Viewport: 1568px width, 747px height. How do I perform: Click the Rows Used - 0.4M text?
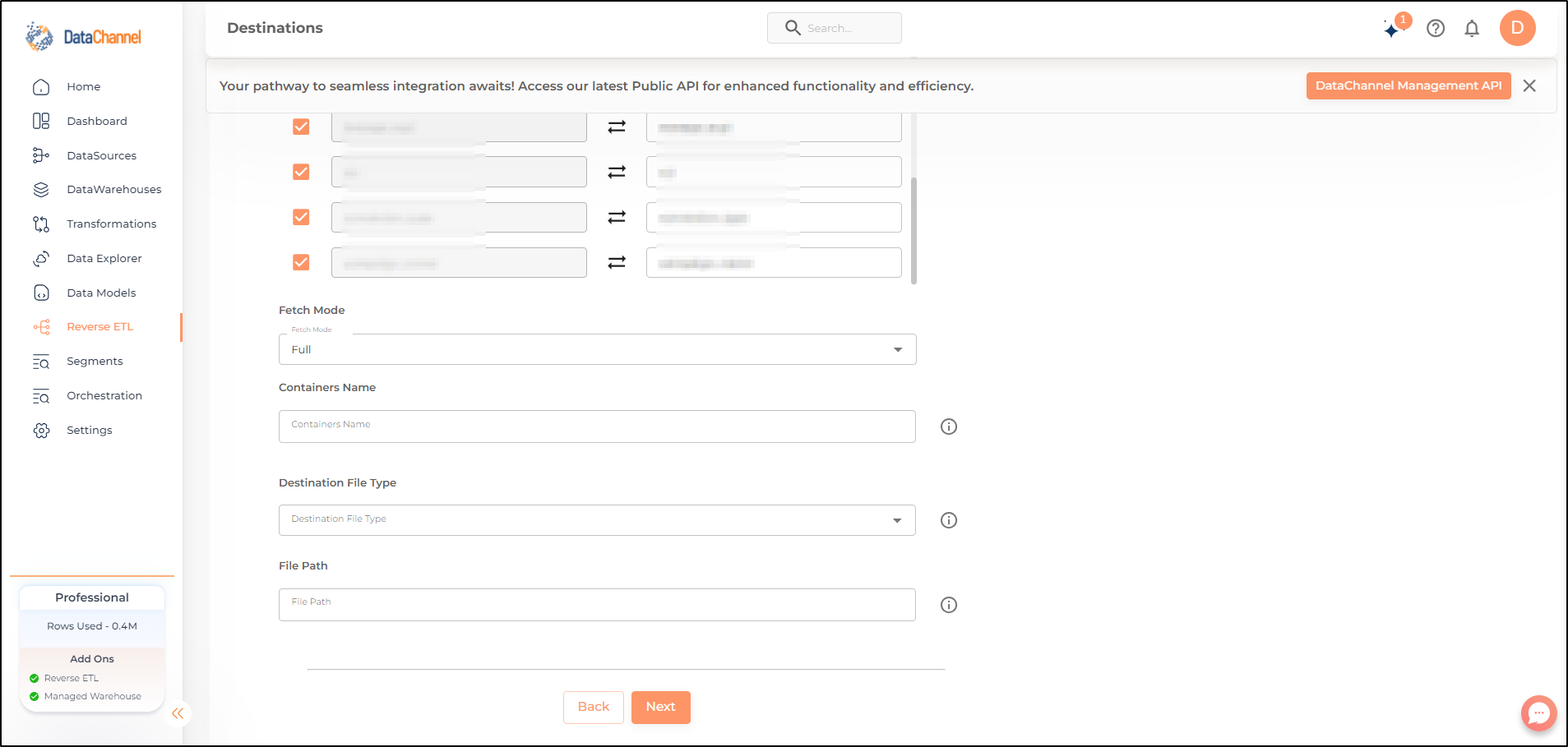[92, 626]
